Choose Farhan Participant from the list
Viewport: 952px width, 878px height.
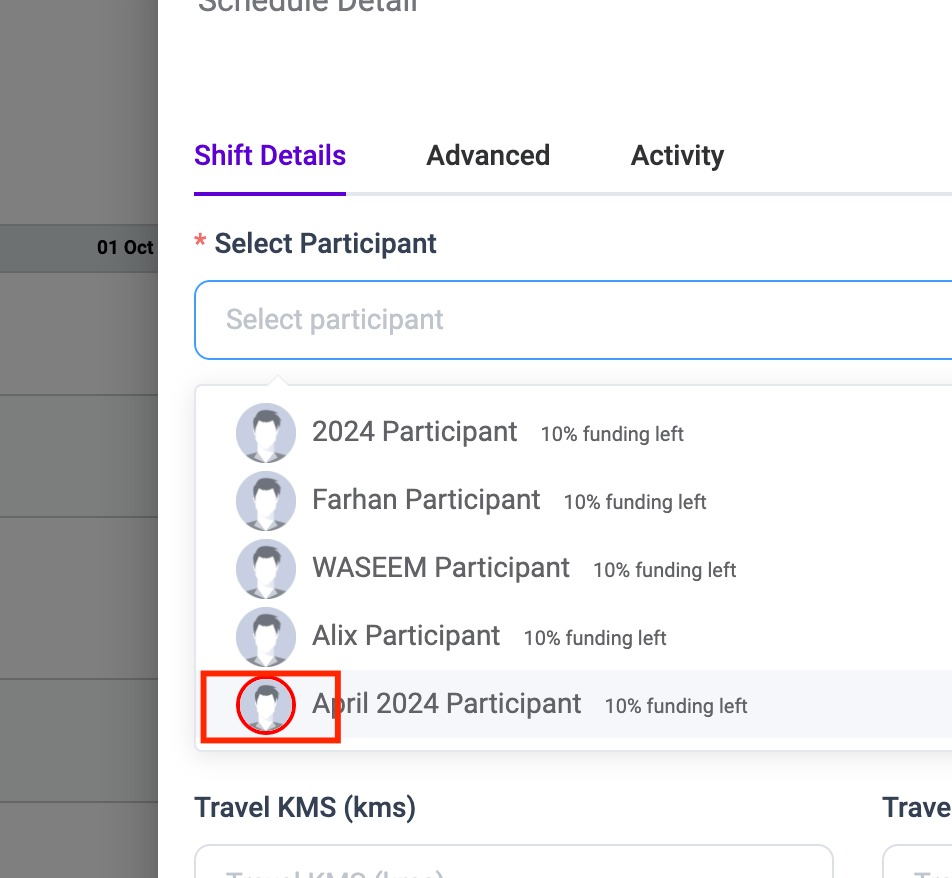point(573,501)
